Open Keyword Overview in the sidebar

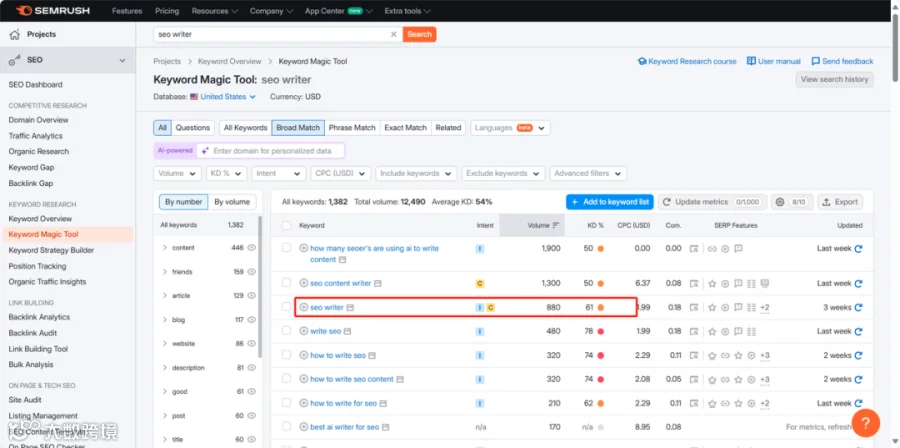pos(40,219)
